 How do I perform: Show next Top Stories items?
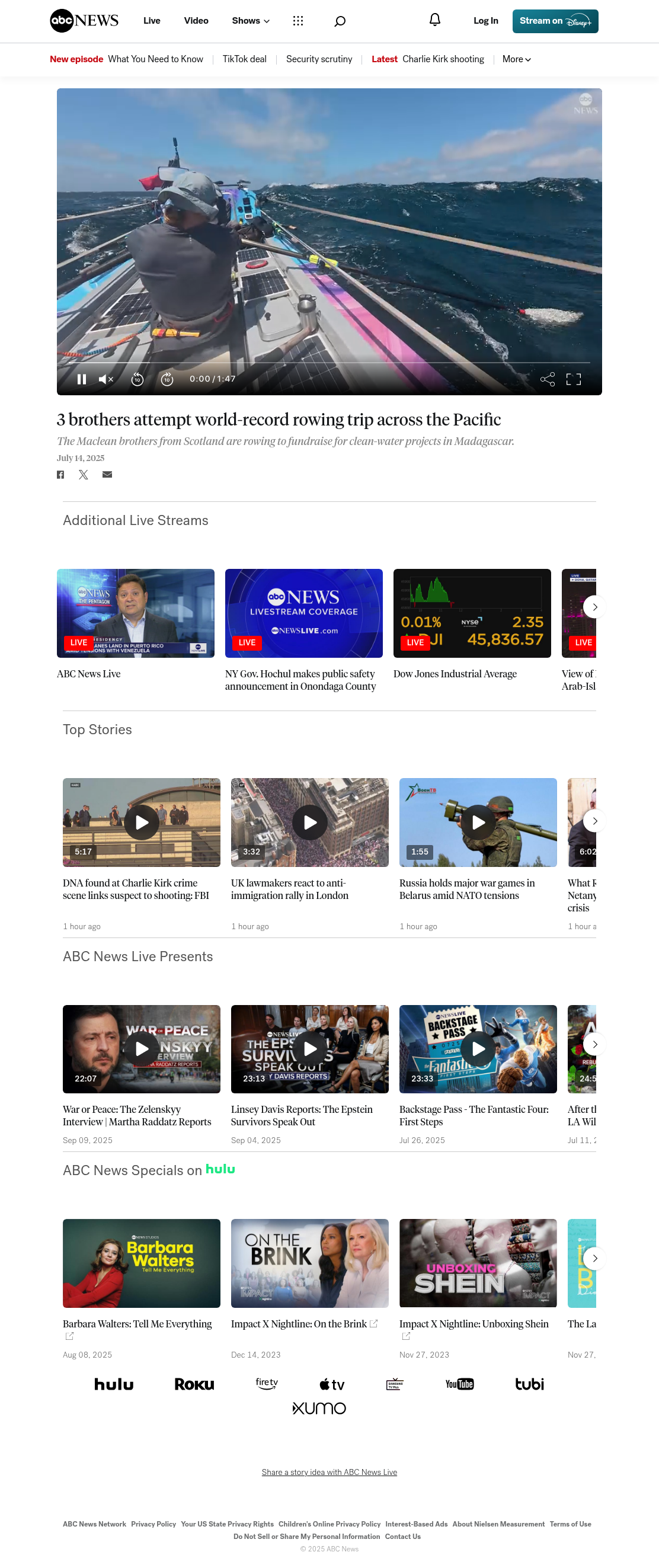tap(594, 821)
